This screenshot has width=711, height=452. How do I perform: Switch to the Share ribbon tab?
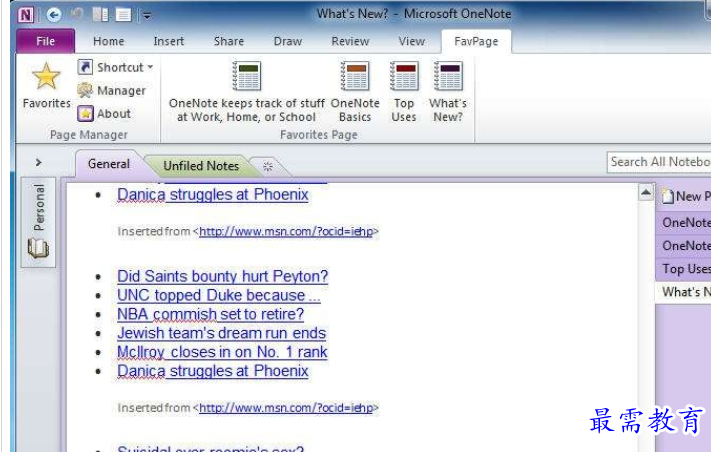[x=229, y=41]
